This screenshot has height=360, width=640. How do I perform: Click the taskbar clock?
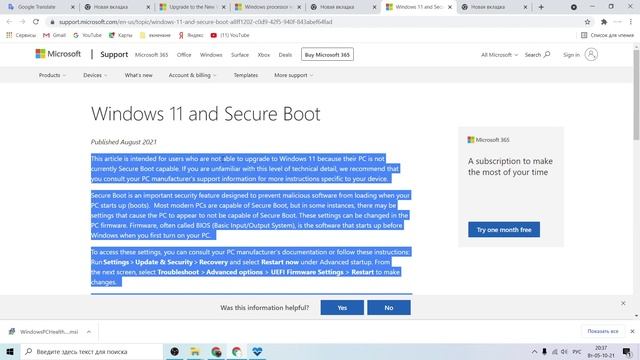(601, 351)
